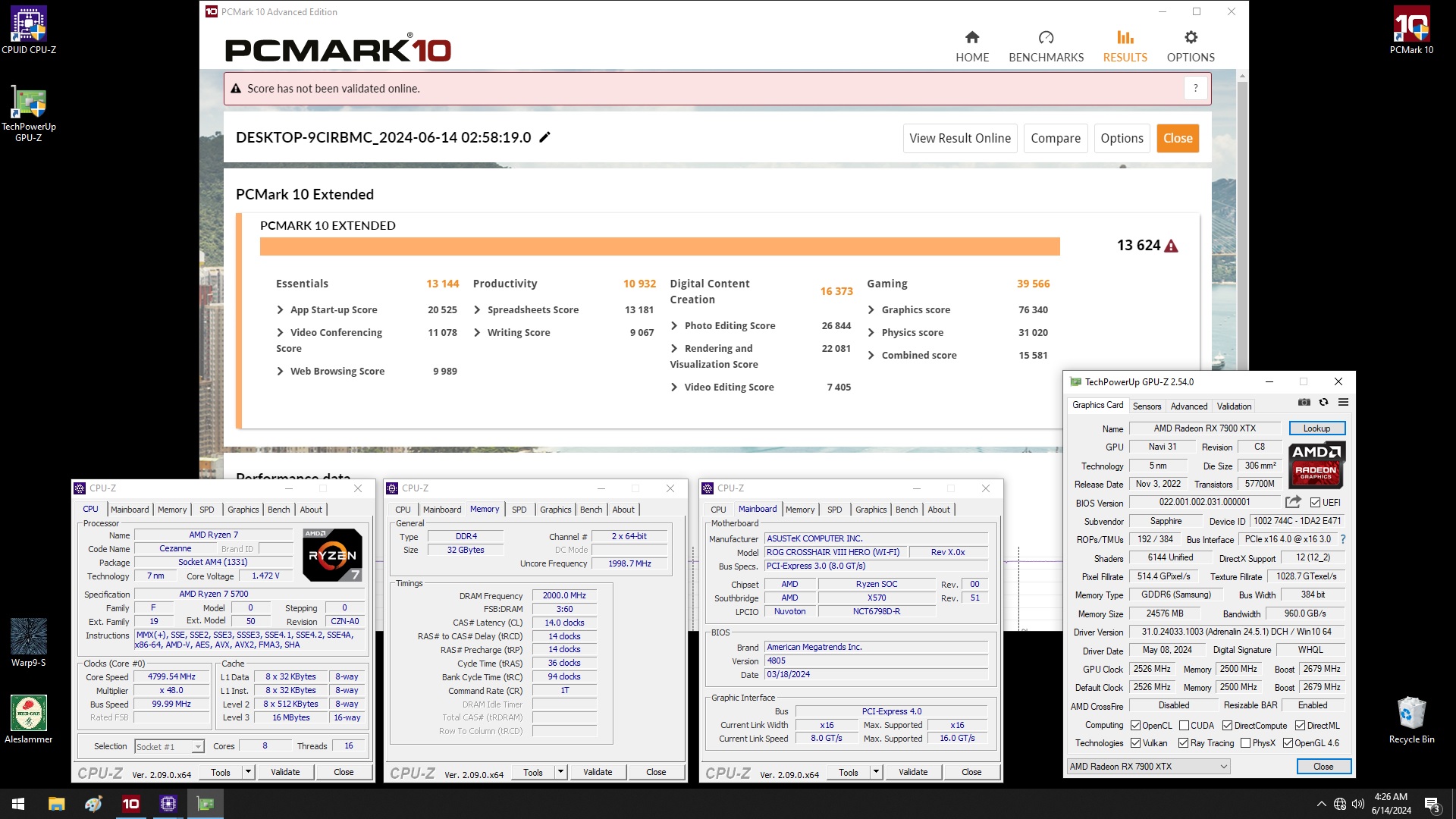Screen dimensions: 1456x819
Task: Switch to GPU-Z on the taskbar
Action: point(206,804)
